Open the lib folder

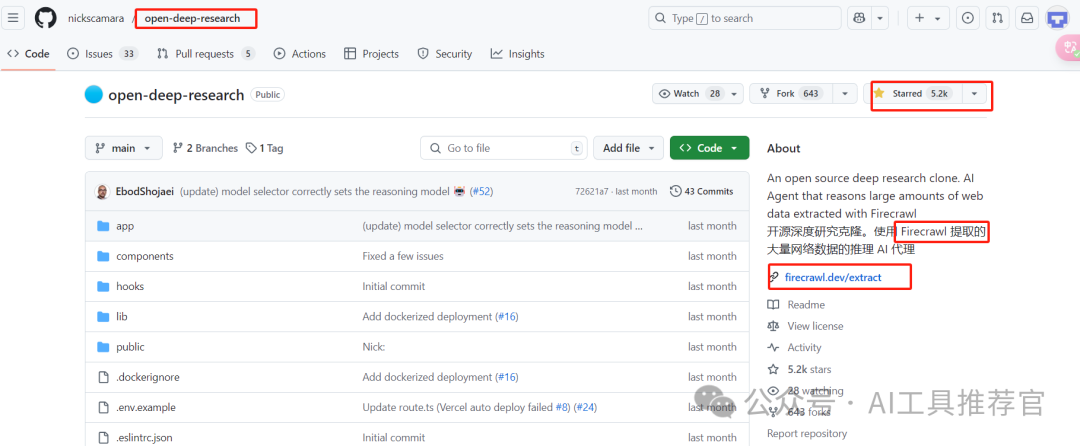point(122,317)
